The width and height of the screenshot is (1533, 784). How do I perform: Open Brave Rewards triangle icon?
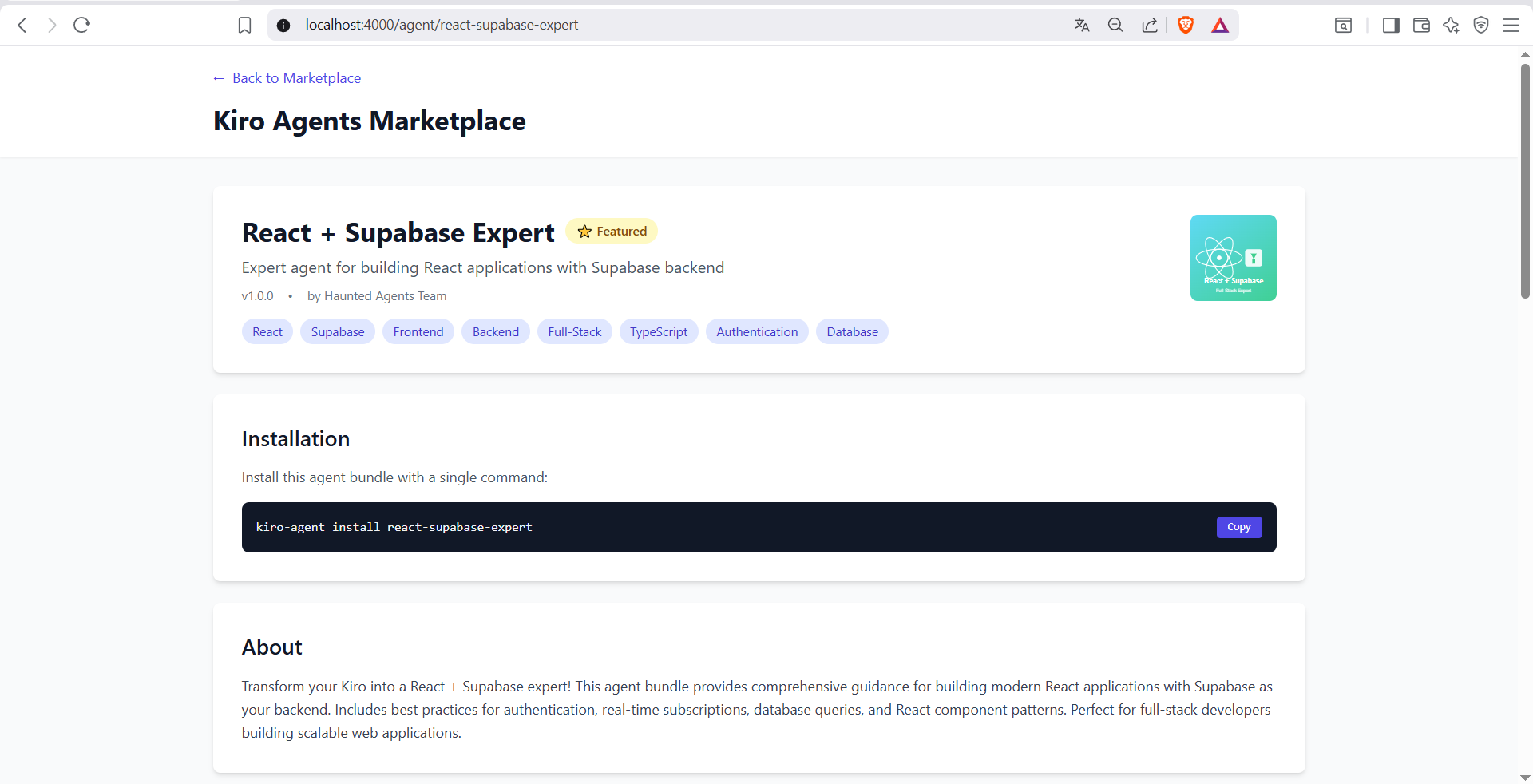pos(1220,26)
